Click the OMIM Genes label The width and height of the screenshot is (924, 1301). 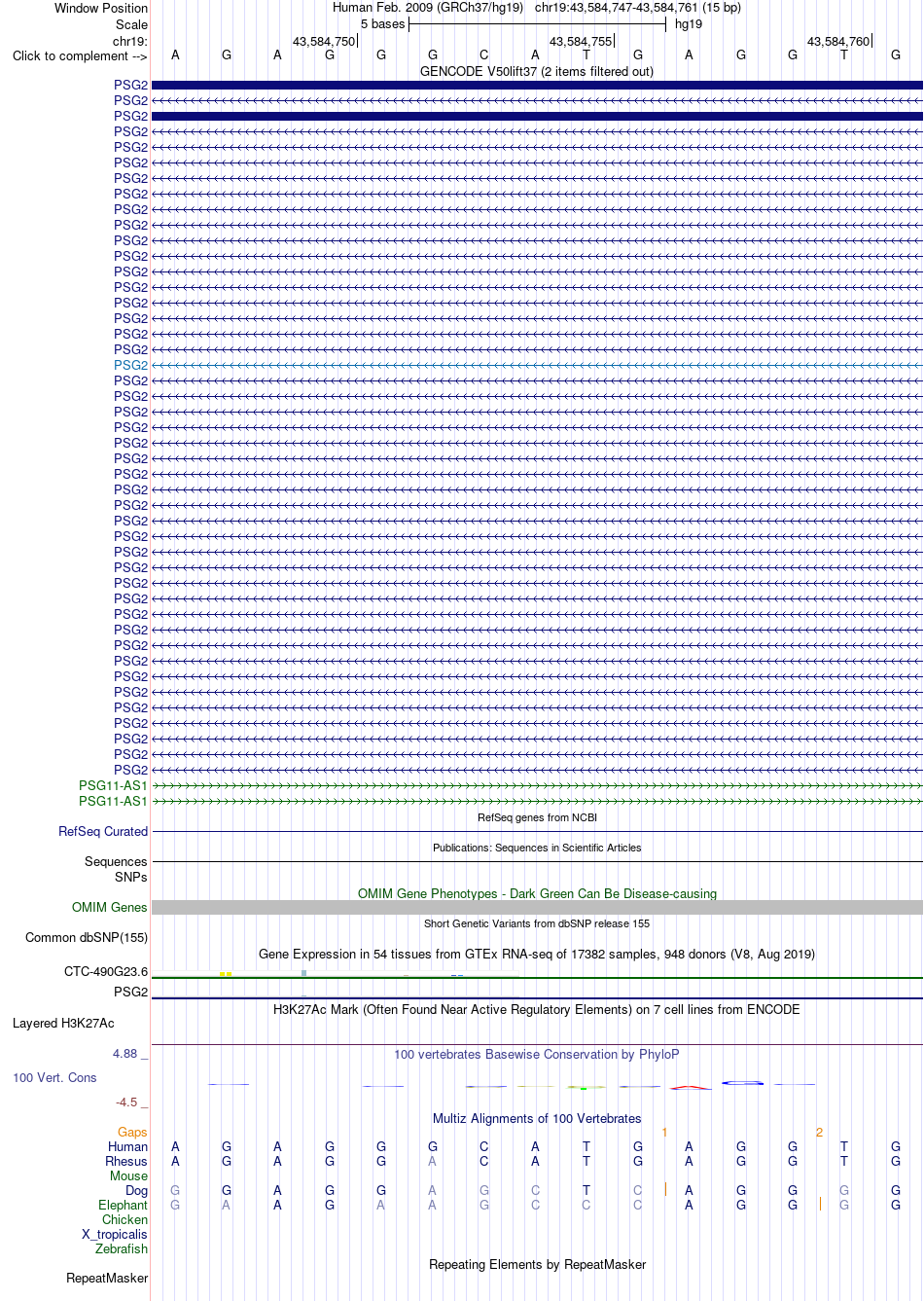coord(110,907)
